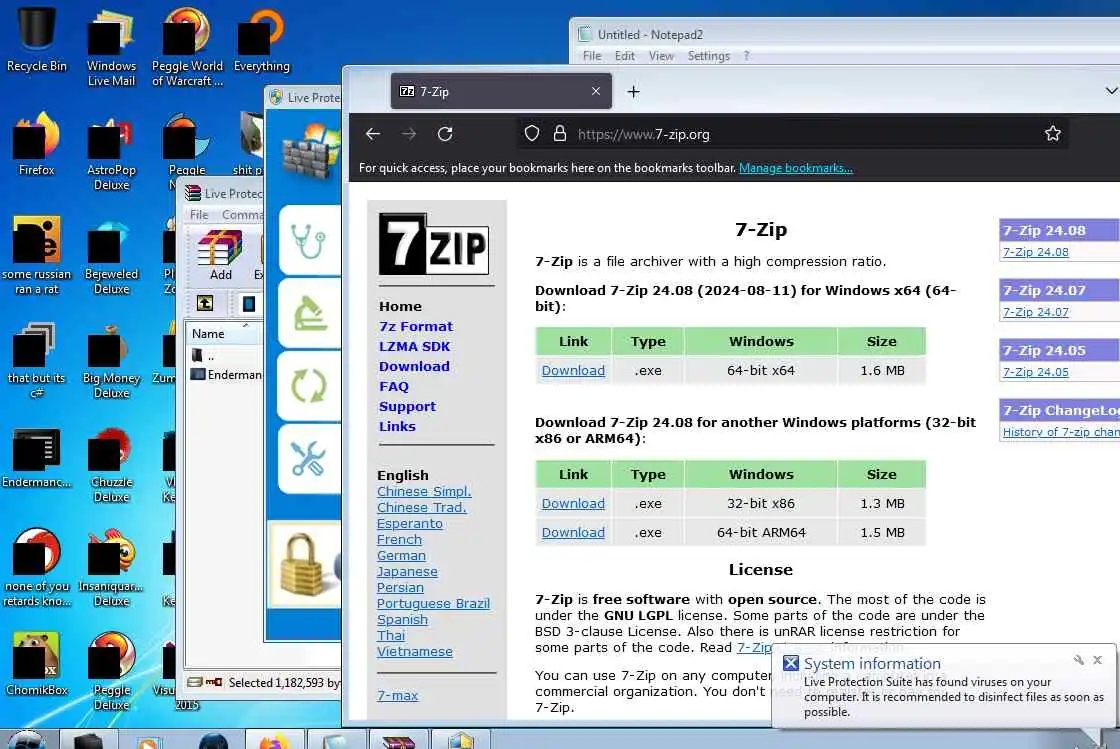The height and width of the screenshot is (749, 1120).
Task: Open Peggle Deluxe desktop icon
Action: point(111,671)
